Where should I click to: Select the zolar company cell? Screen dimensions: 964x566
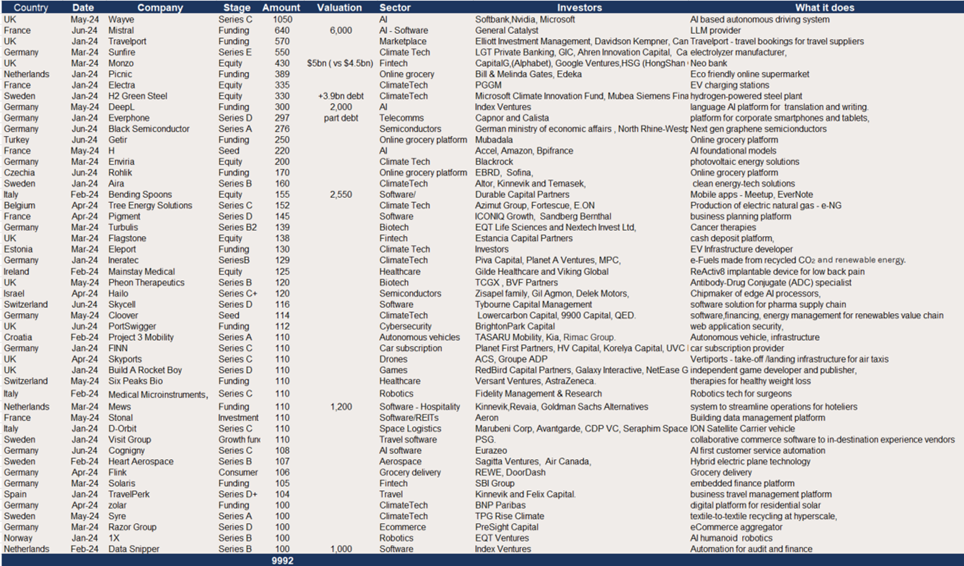coord(117,506)
